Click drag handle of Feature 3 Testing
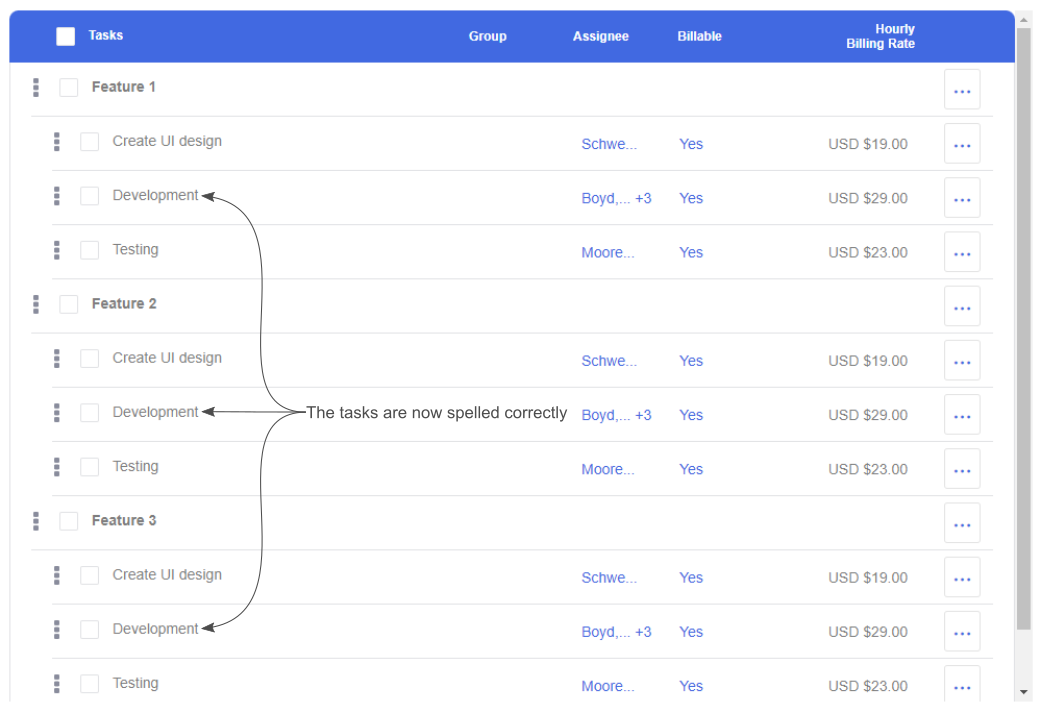The image size is (1041, 713). [57, 684]
